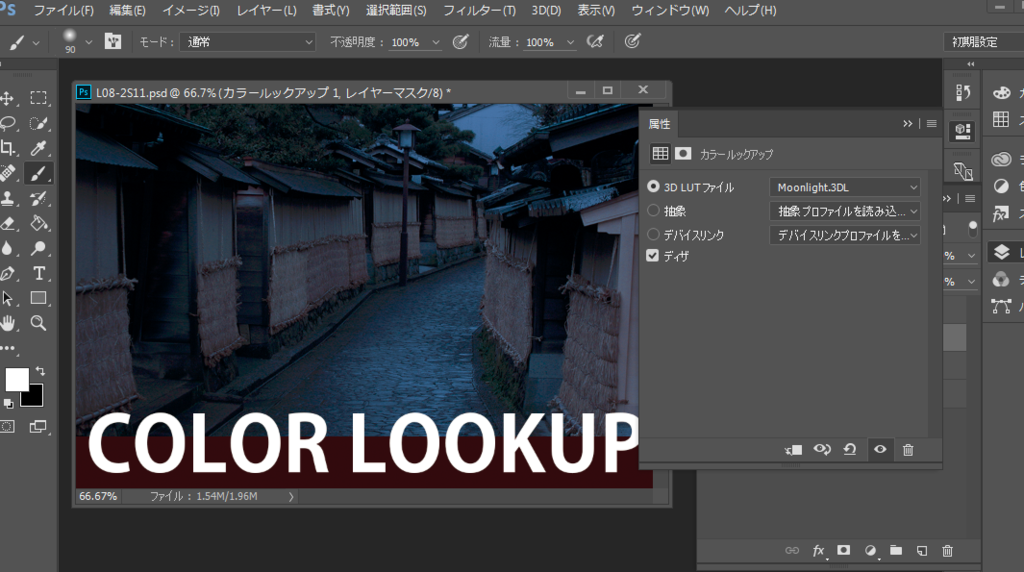1024x572 pixels.
Task: Select the Lasso tool
Action: 8,123
